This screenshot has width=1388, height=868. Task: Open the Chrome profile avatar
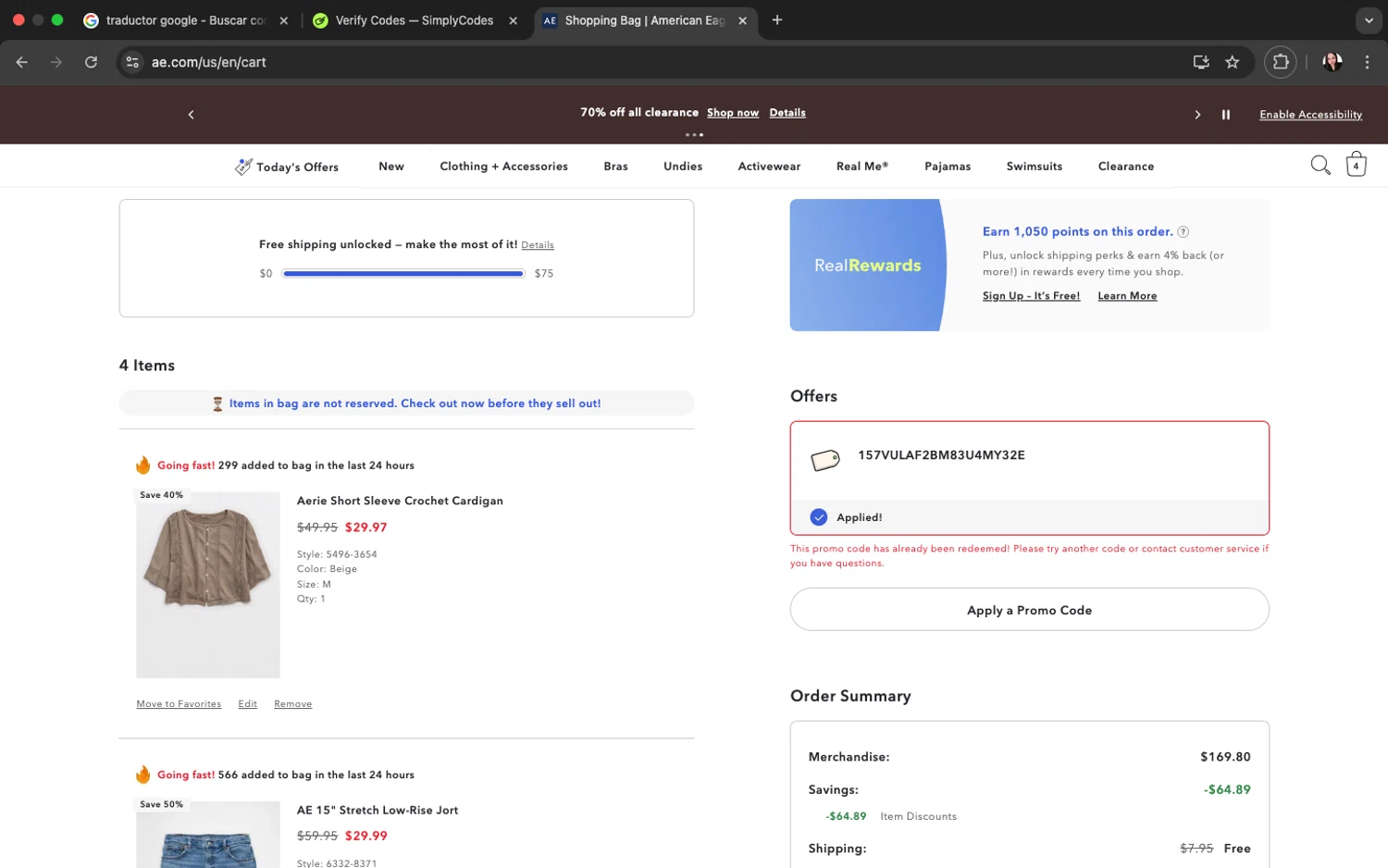1332,62
